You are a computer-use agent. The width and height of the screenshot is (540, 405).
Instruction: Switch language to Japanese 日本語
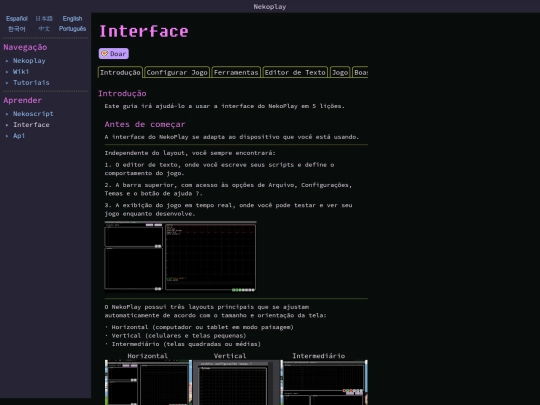coord(44,19)
